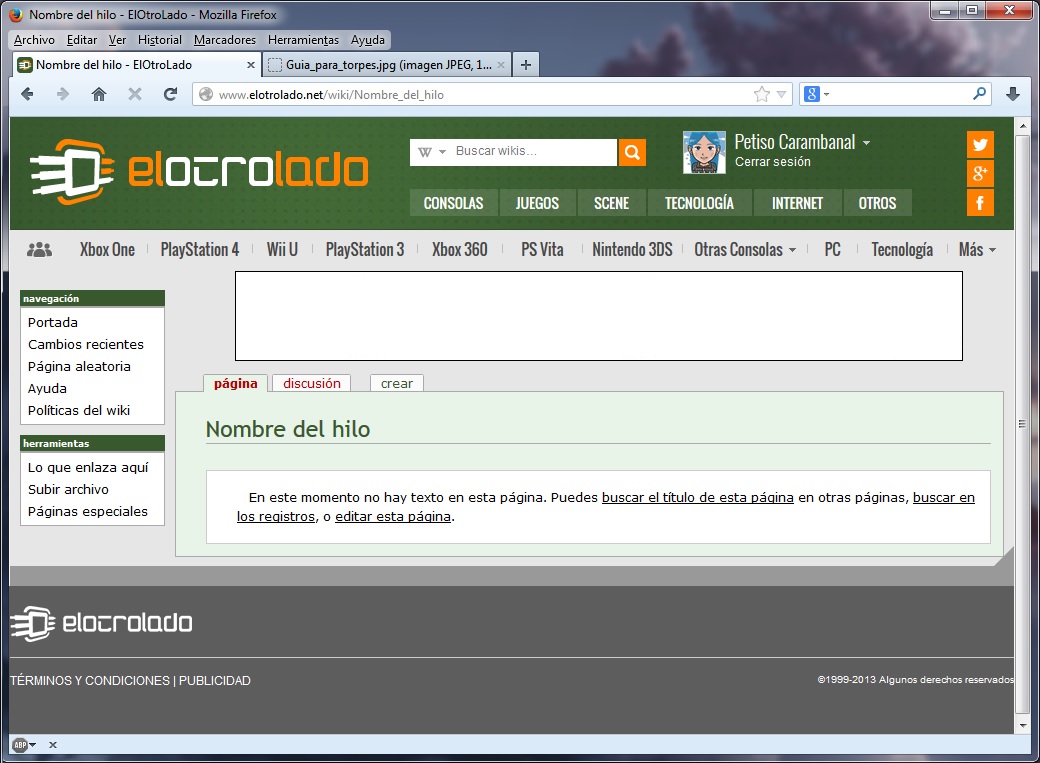Click the ElOtroLado footer logo
The image size is (1040, 763).
tap(101, 624)
